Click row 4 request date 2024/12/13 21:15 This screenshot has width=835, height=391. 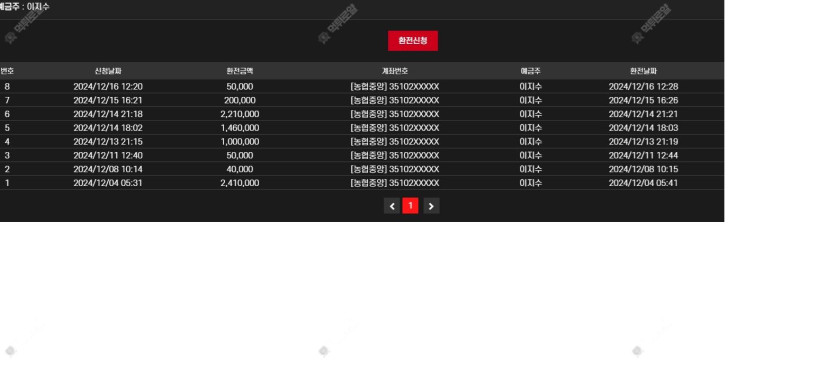[108, 142]
